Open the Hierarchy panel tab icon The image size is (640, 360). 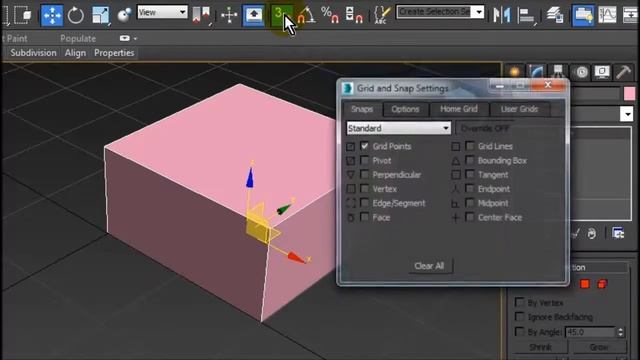(x=558, y=72)
